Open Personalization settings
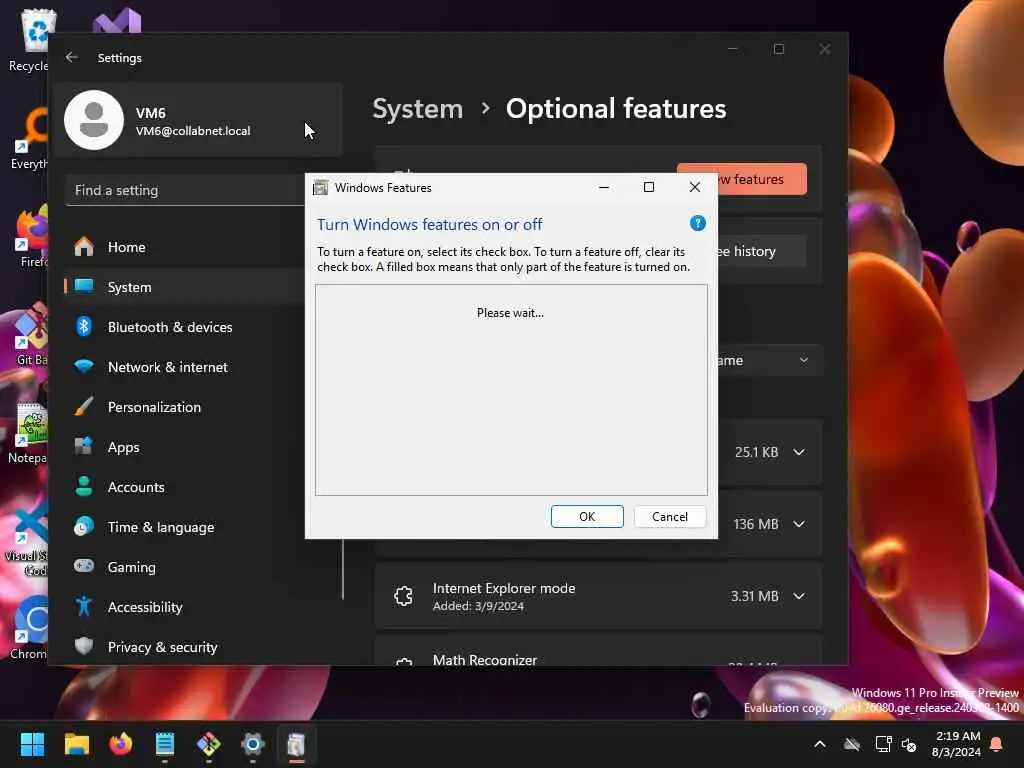The height and width of the screenshot is (768, 1024). 185,407
